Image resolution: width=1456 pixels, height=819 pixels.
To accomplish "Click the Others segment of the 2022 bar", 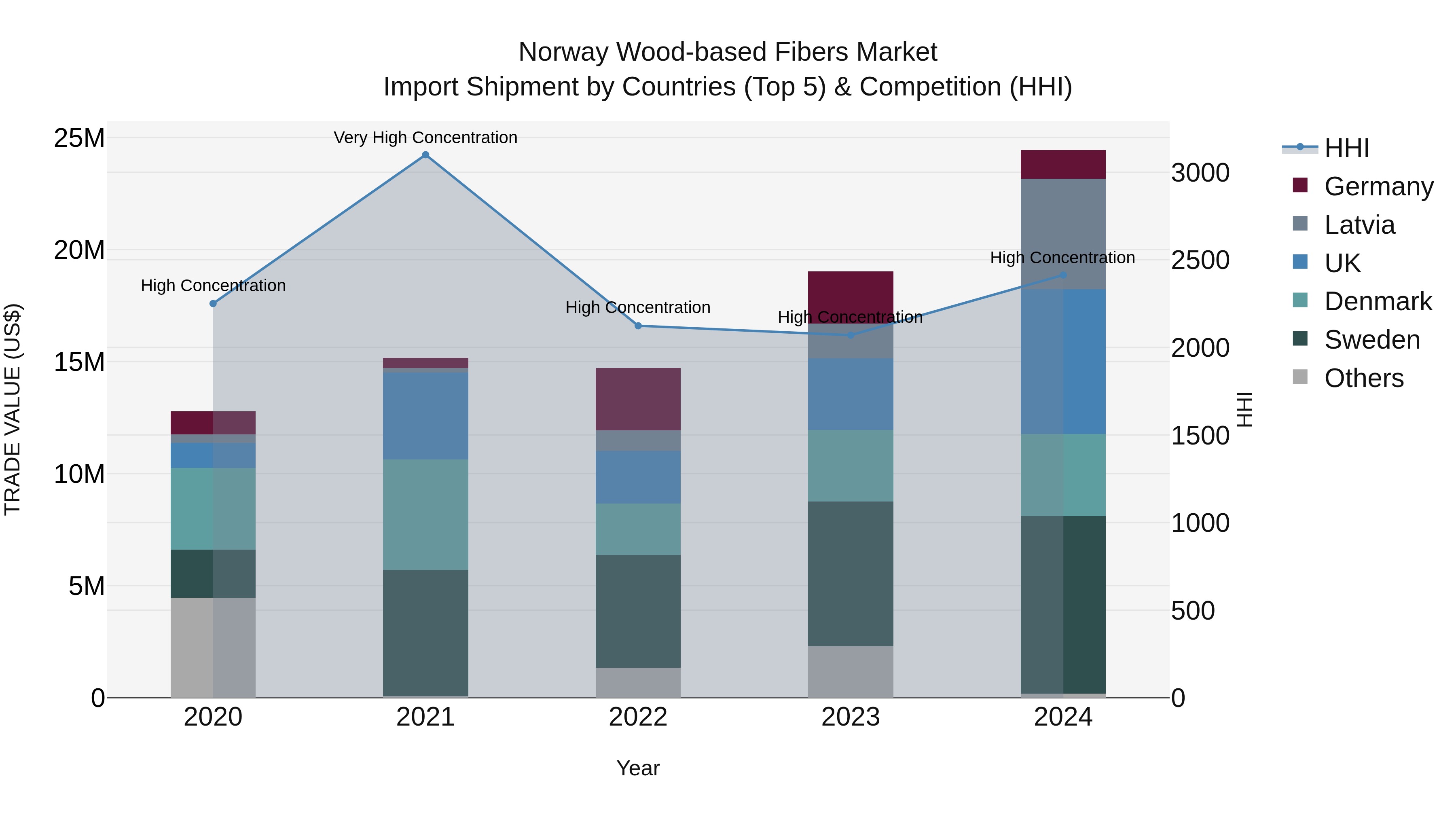I will (638, 683).
